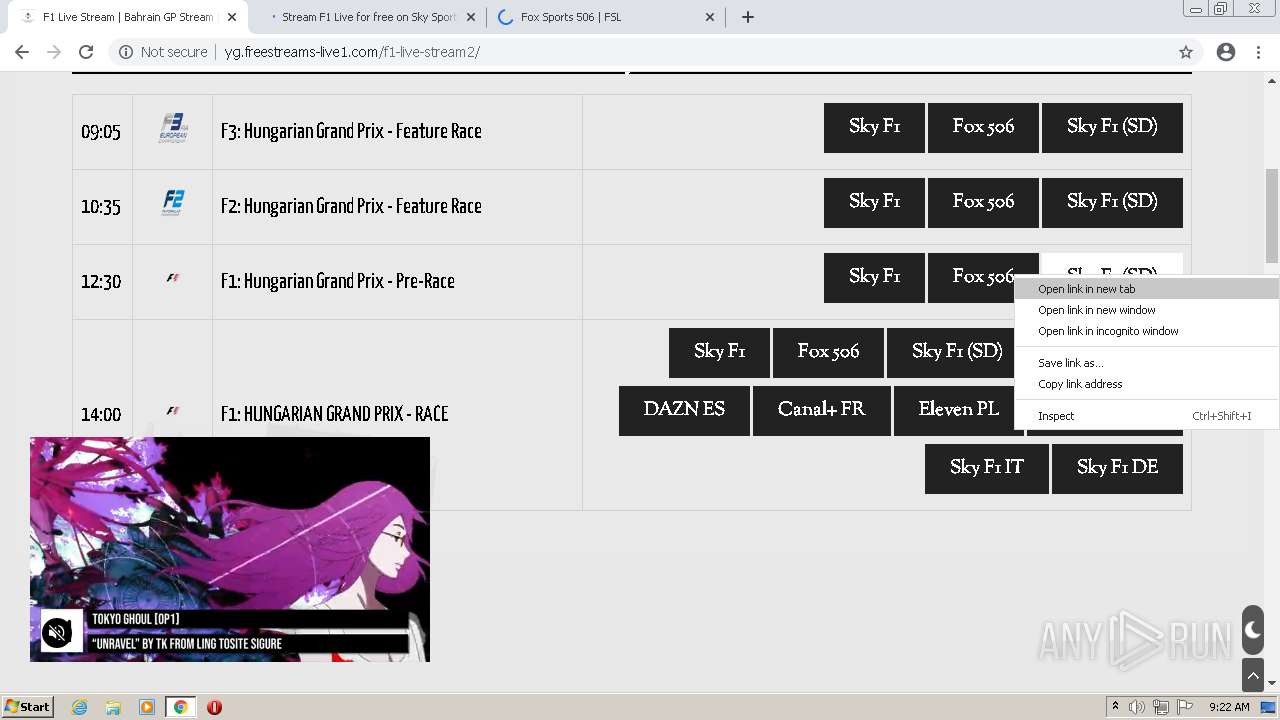Viewport: 1280px width, 720px height.
Task: Choose Open link in new window
Action: click(1146, 310)
